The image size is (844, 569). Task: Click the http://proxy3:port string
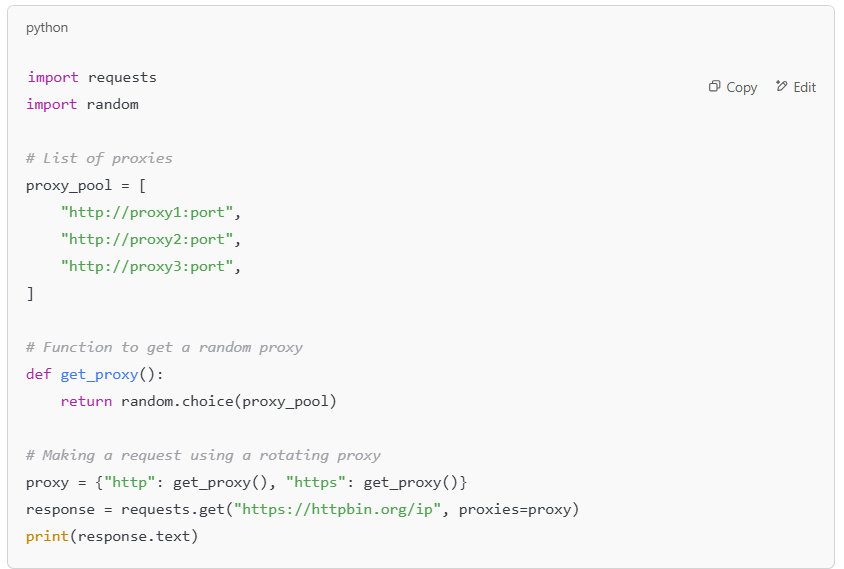click(147, 266)
